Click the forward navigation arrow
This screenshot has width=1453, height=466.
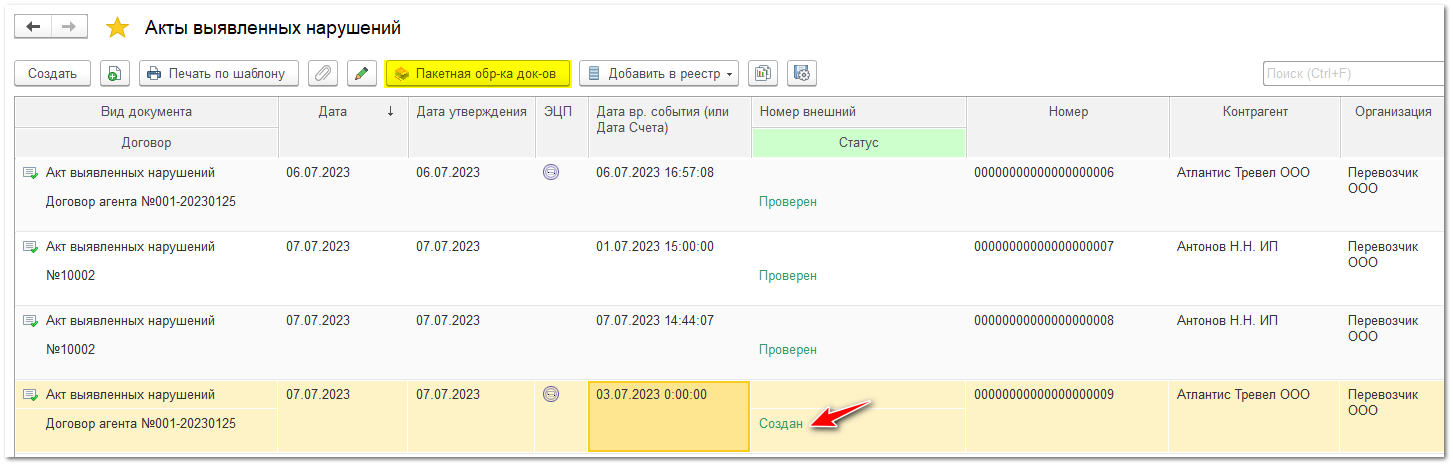(x=69, y=27)
